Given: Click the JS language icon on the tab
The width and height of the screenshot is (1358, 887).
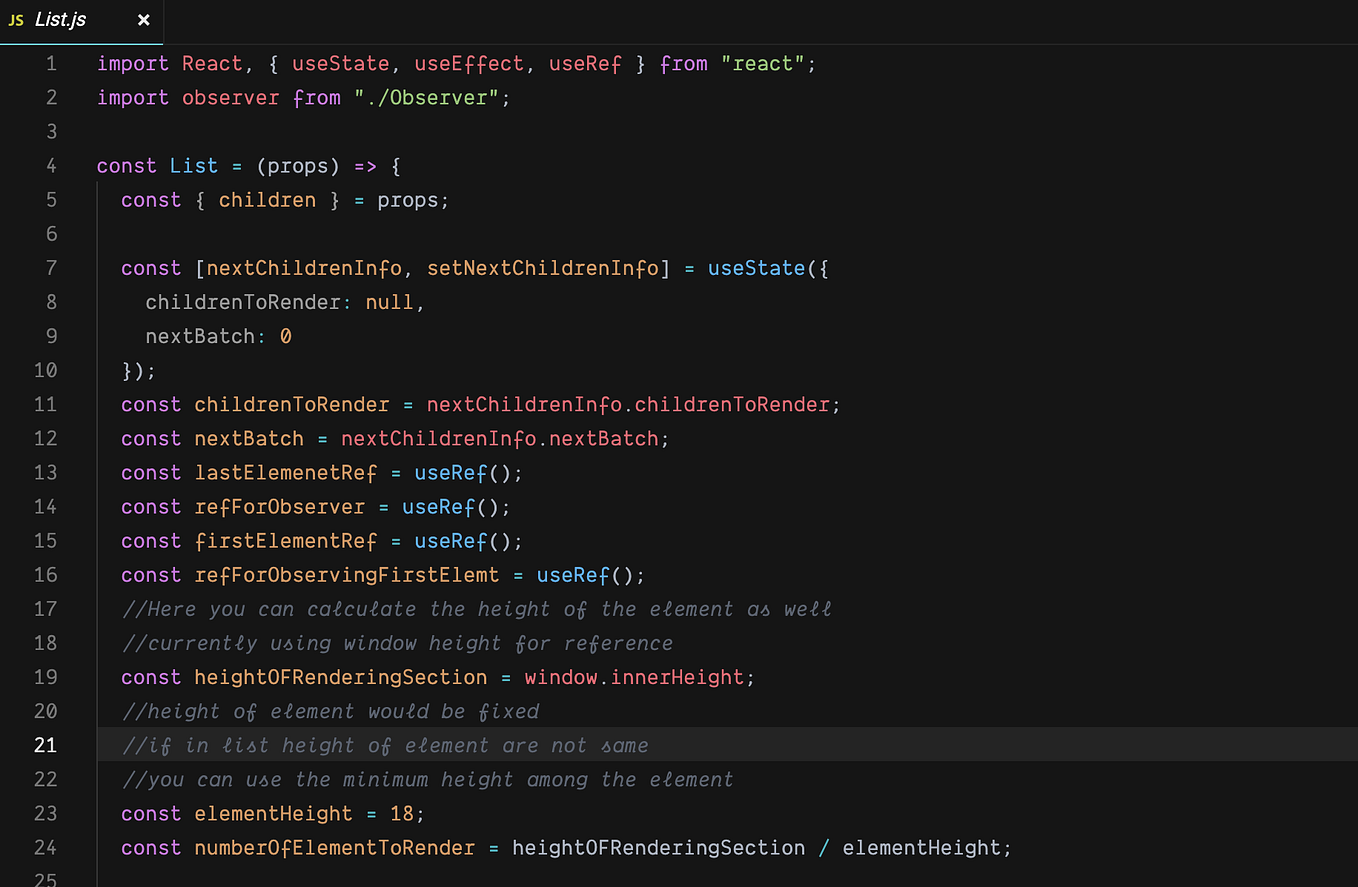Looking at the screenshot, I should [x=15, y=19].
